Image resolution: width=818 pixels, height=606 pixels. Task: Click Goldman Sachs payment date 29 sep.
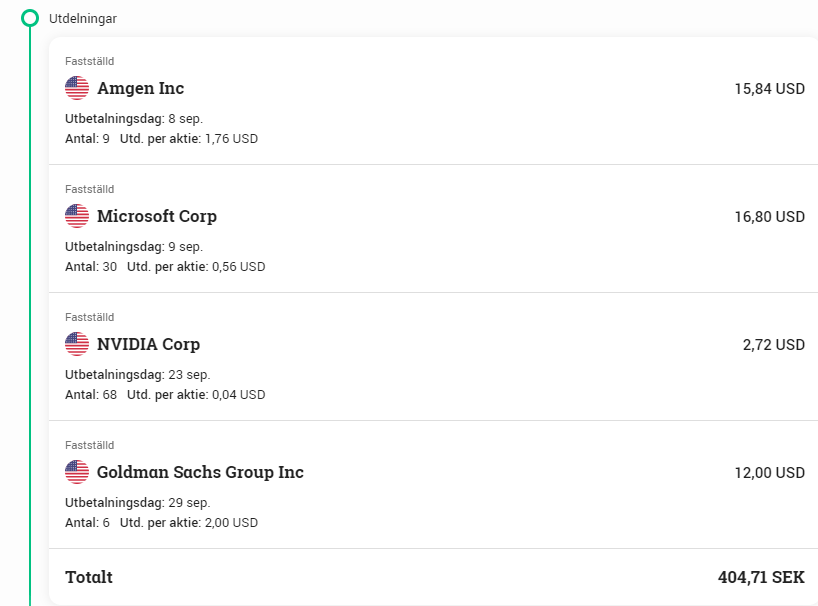[x=189, y=503]
